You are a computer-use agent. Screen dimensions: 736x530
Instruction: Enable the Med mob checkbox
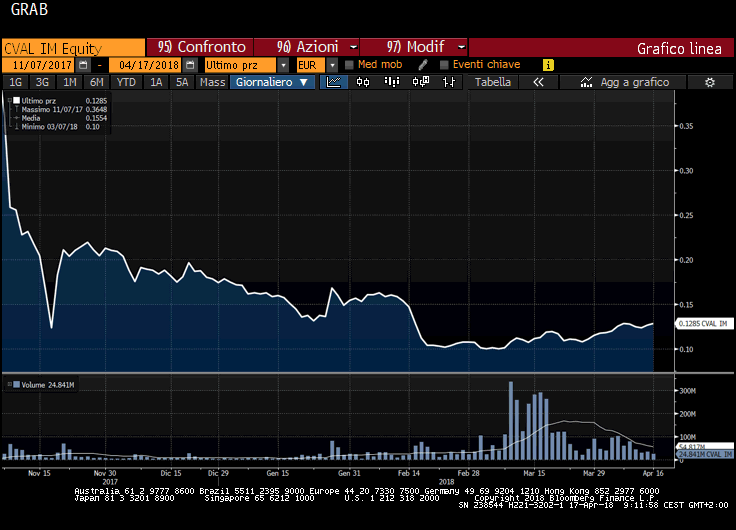(x=349, y=65)
